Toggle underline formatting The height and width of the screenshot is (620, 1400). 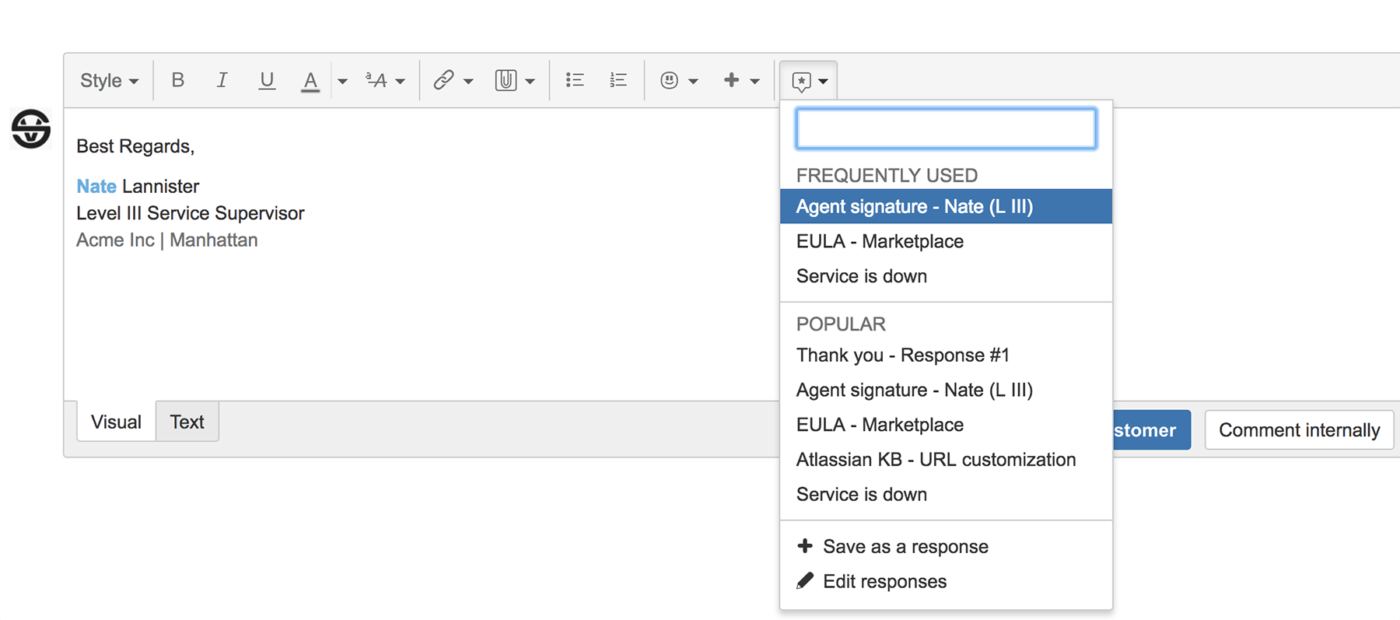[x=266, y=81]
